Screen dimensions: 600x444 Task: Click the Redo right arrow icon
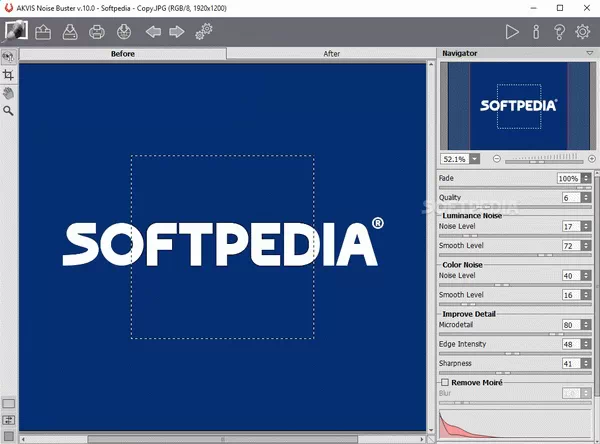click(177, 32)
